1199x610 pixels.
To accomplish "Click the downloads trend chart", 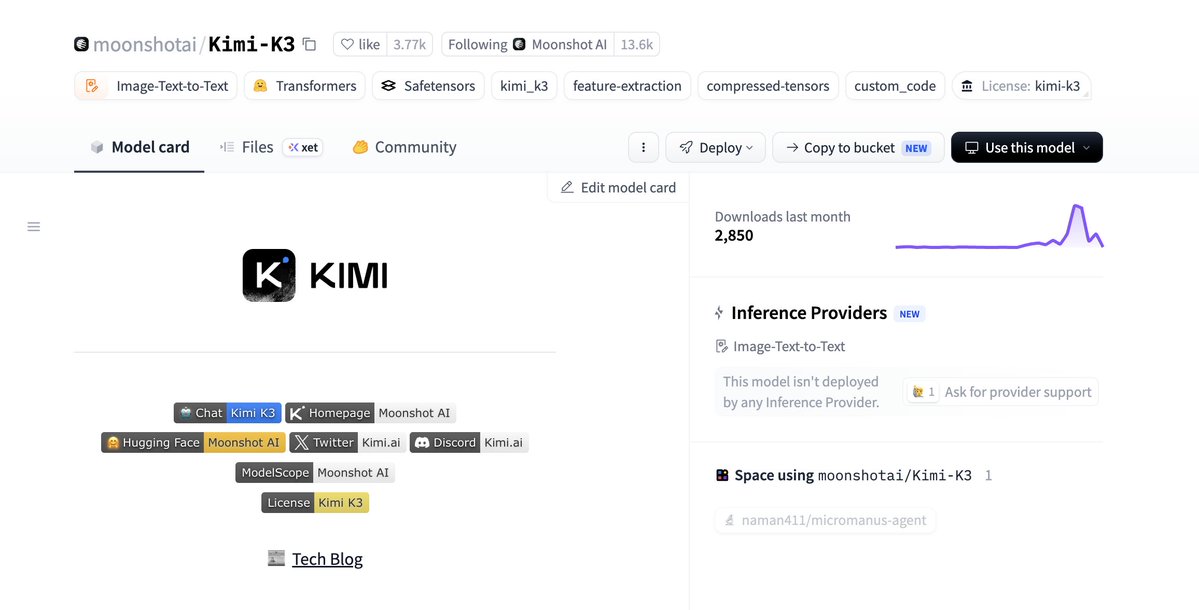I will pos(999,227).
